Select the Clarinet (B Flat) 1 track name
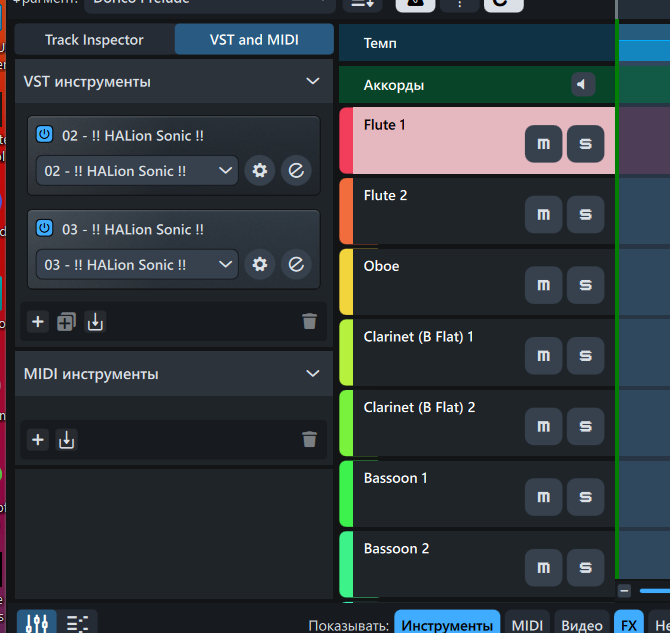The image size is (670, 633). click(418, 337)
